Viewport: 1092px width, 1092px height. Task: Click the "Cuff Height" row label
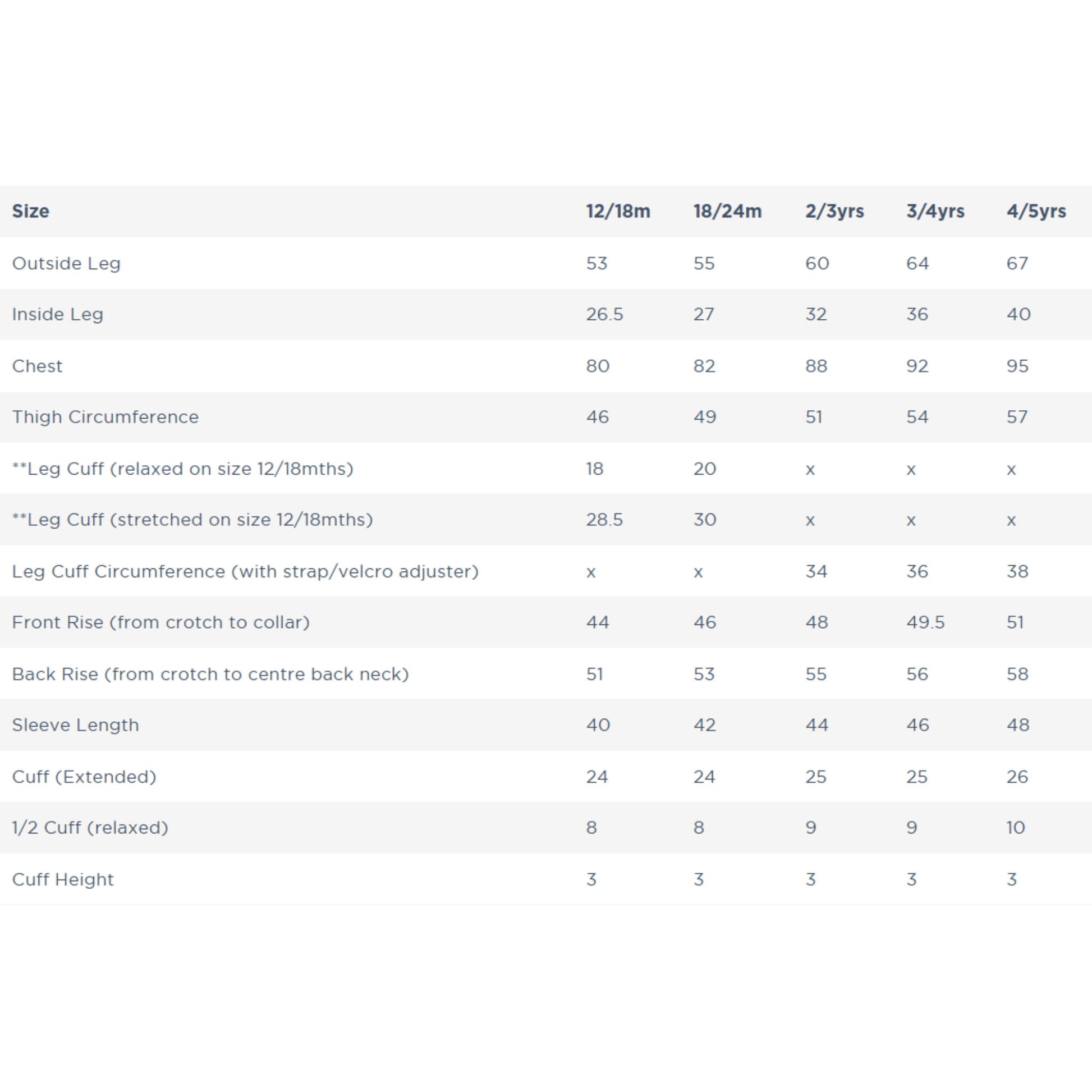[63, 879]
